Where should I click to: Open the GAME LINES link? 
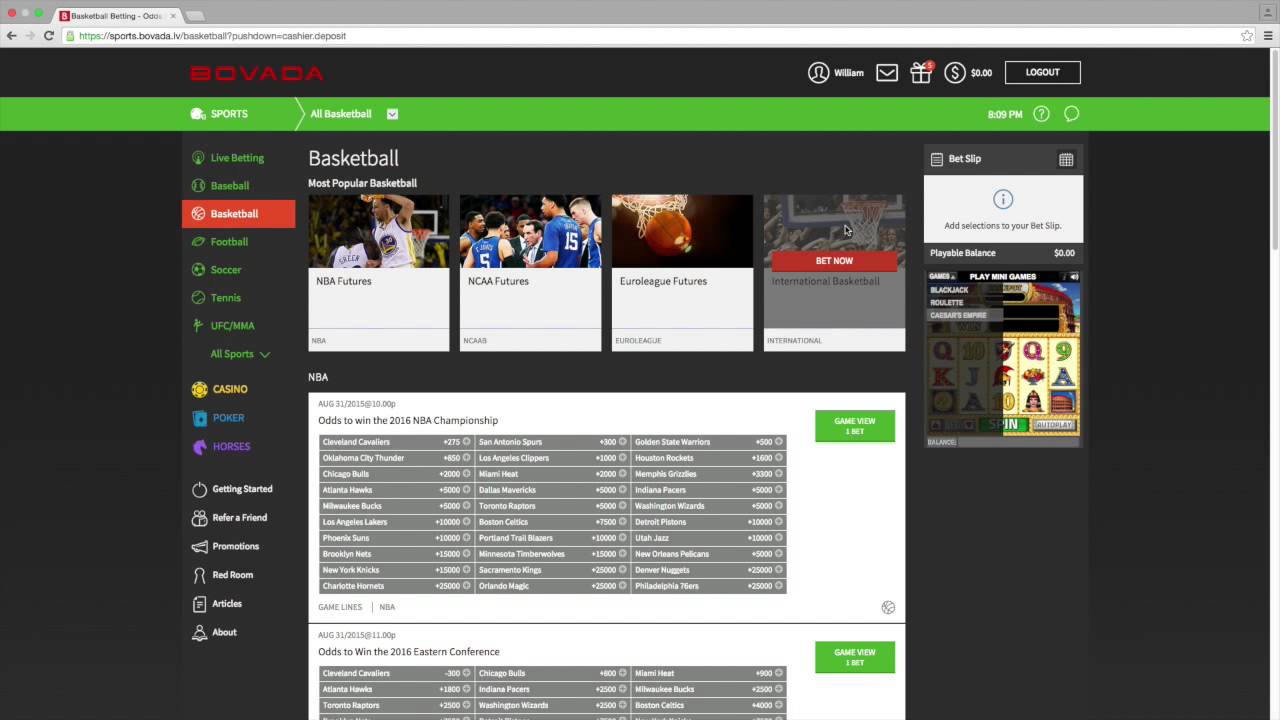tap(340, 607)
